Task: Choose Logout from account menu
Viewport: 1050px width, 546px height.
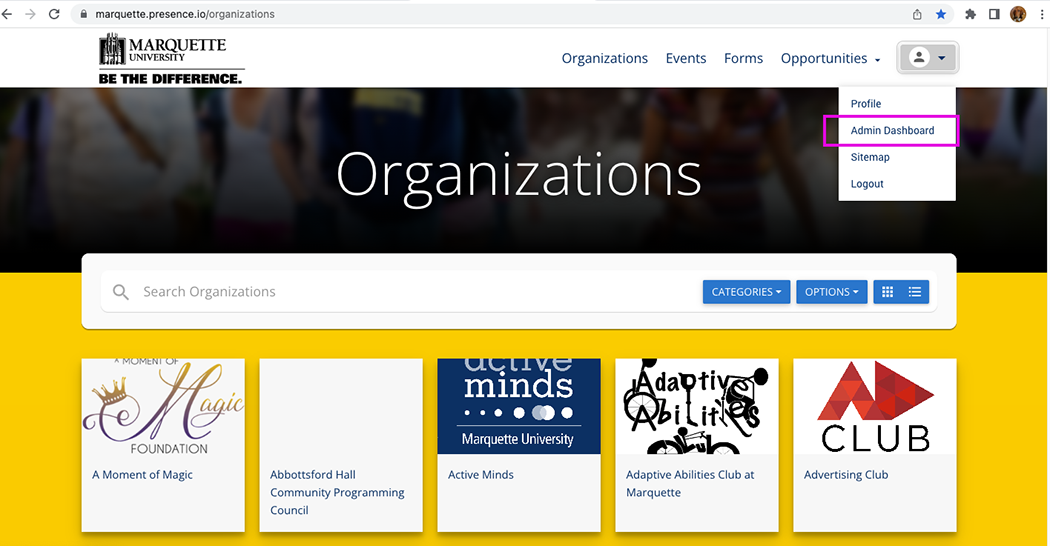Action: (x=867, y=184)
